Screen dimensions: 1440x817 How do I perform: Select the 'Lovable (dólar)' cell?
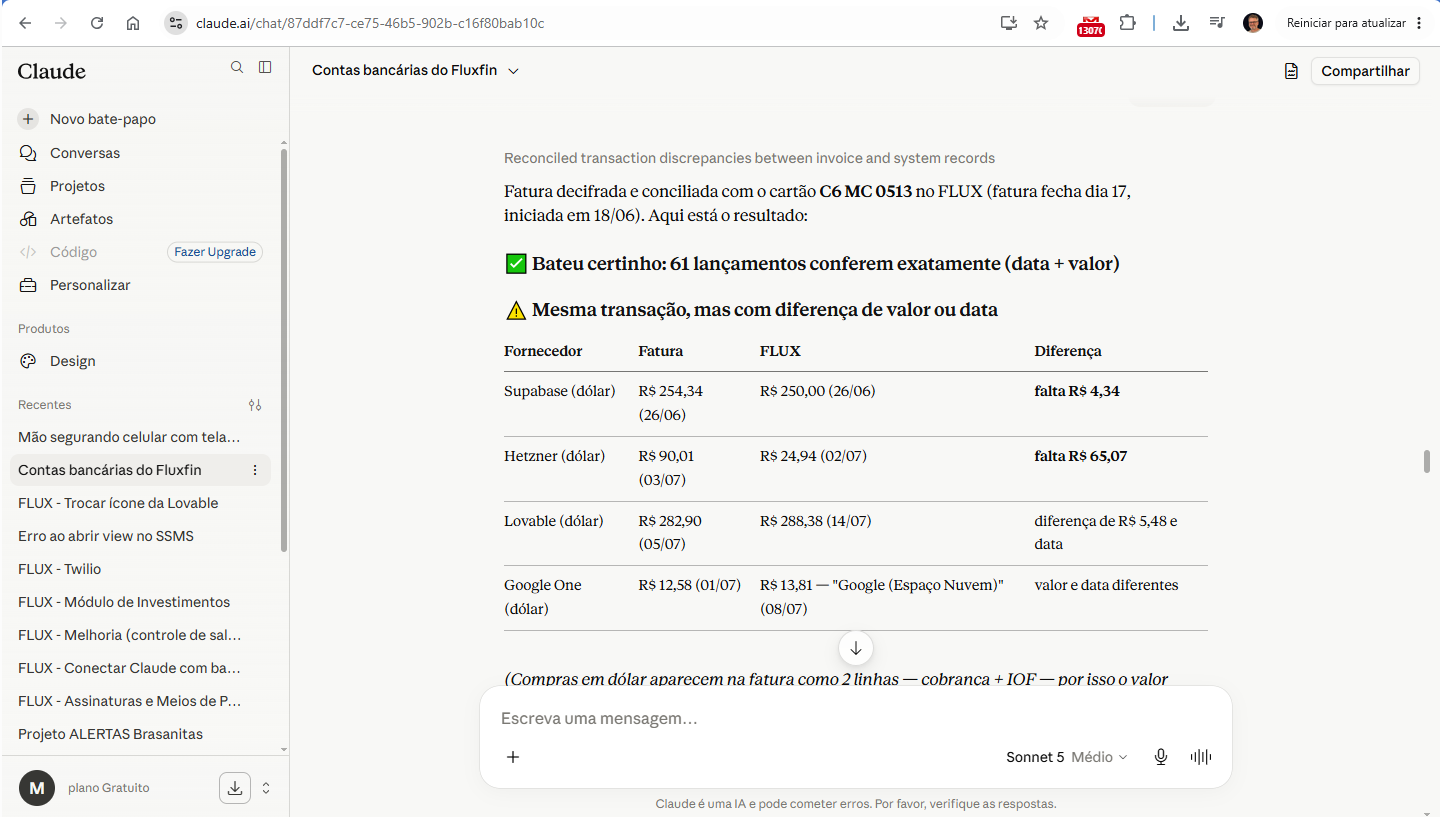pyautogui.click(x=554, y=521)
